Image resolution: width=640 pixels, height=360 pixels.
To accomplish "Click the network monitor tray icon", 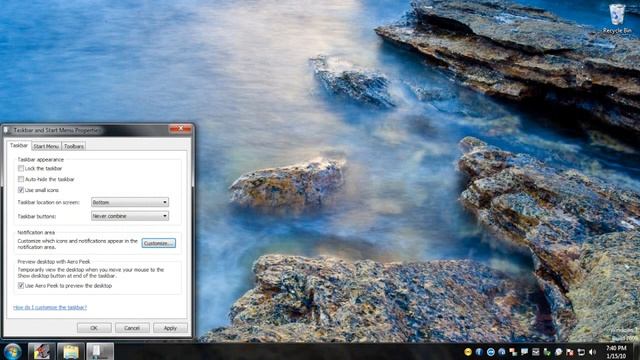I will pos(581,352).
